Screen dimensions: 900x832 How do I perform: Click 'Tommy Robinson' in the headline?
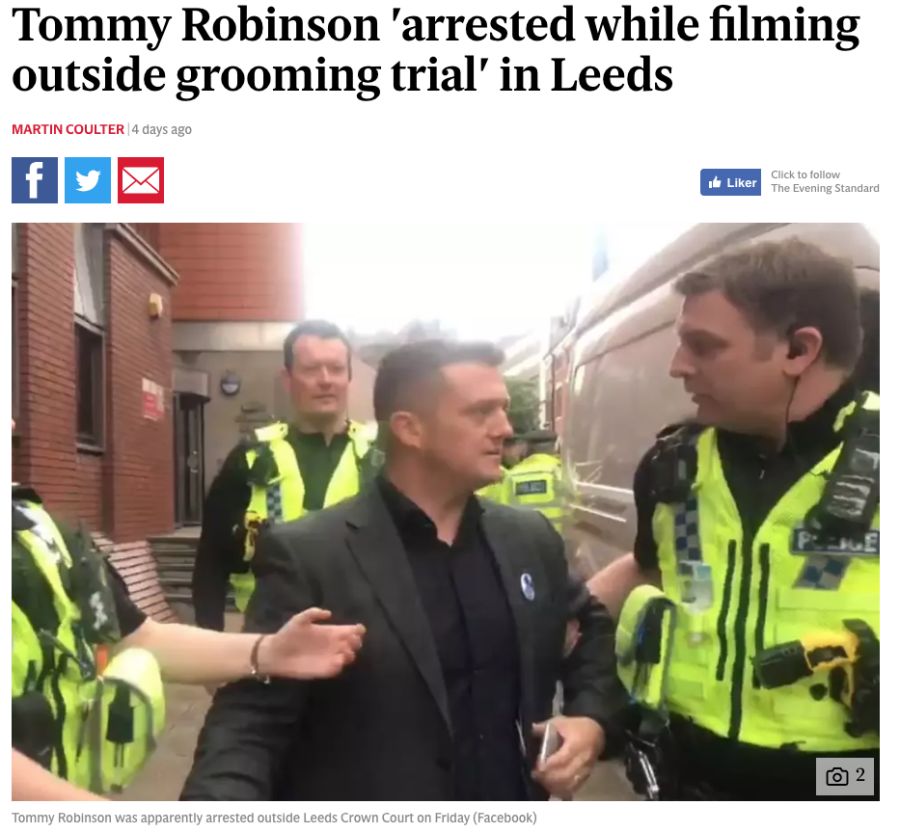195,25
